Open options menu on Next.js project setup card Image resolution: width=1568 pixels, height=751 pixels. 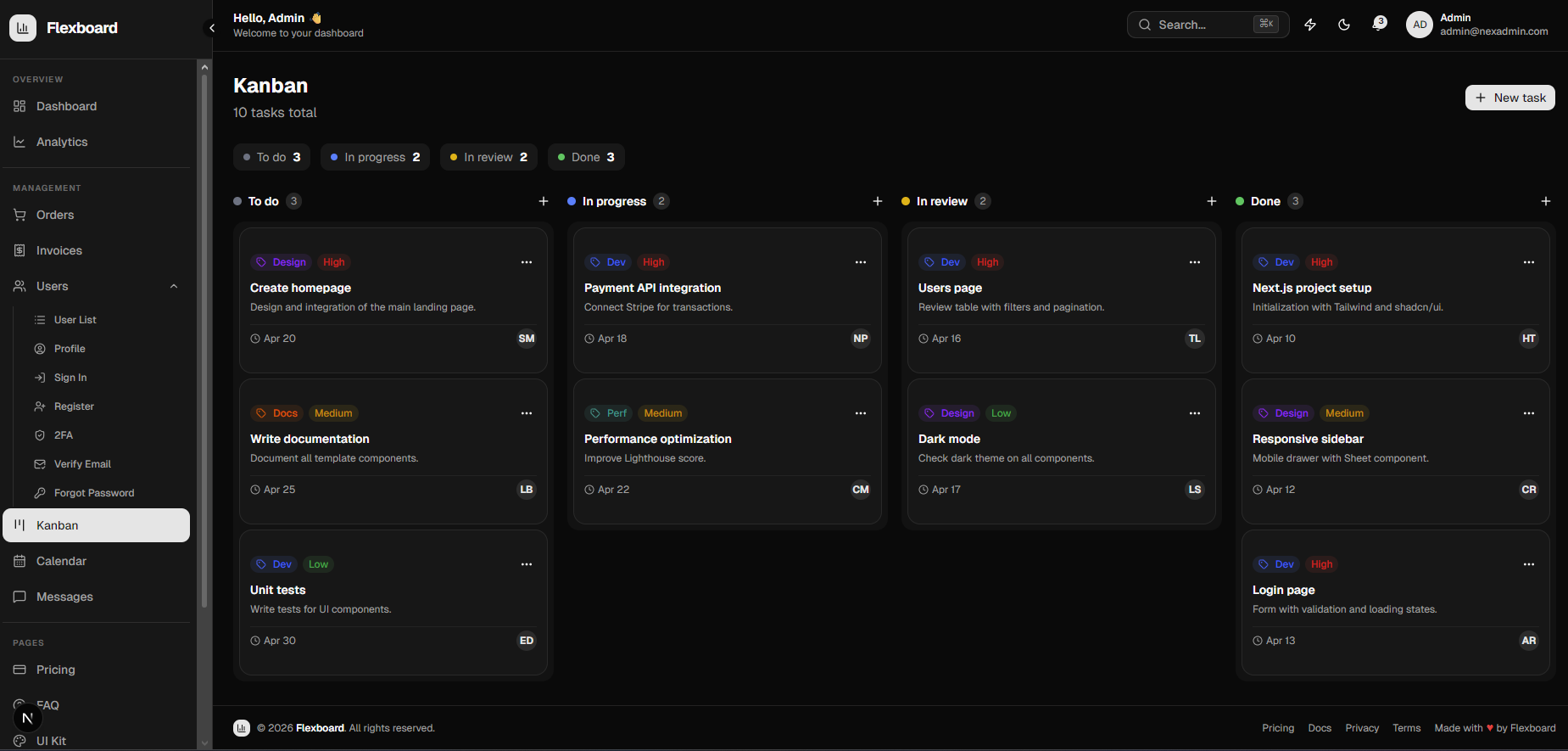tap(1529, 262)
